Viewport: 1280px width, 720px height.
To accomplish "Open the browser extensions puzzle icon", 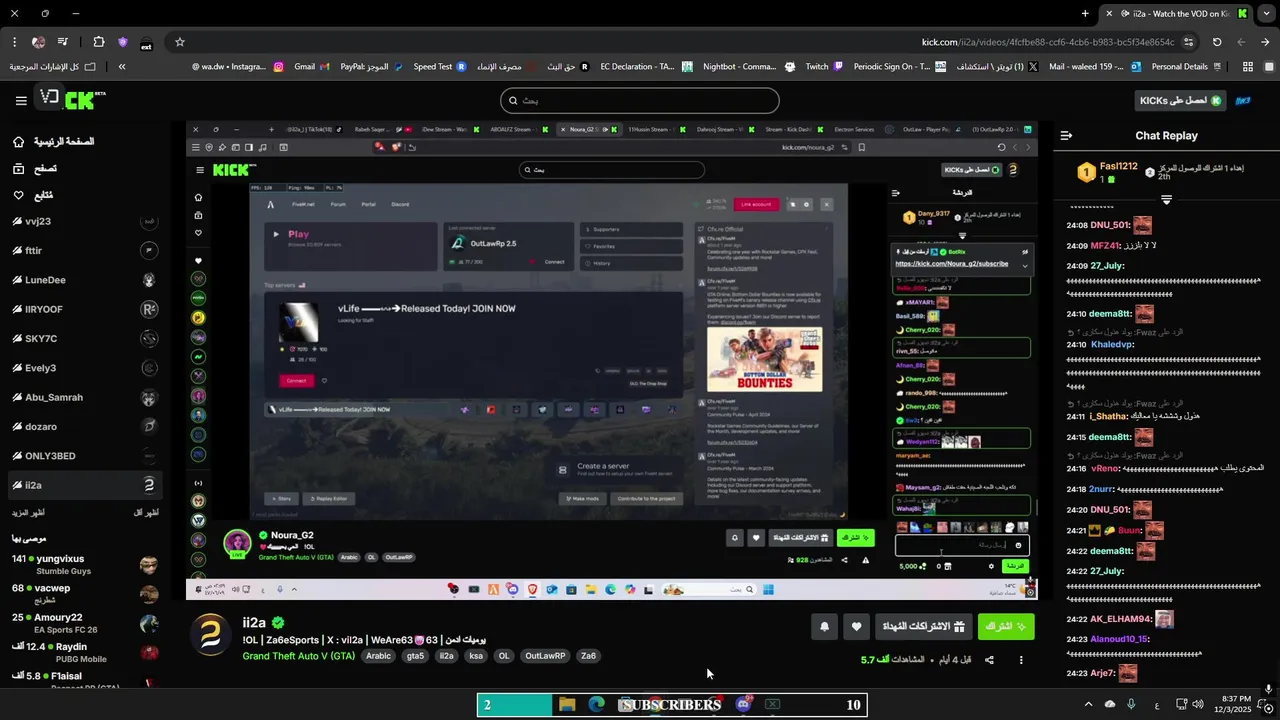I will click(x=98, y=42).
